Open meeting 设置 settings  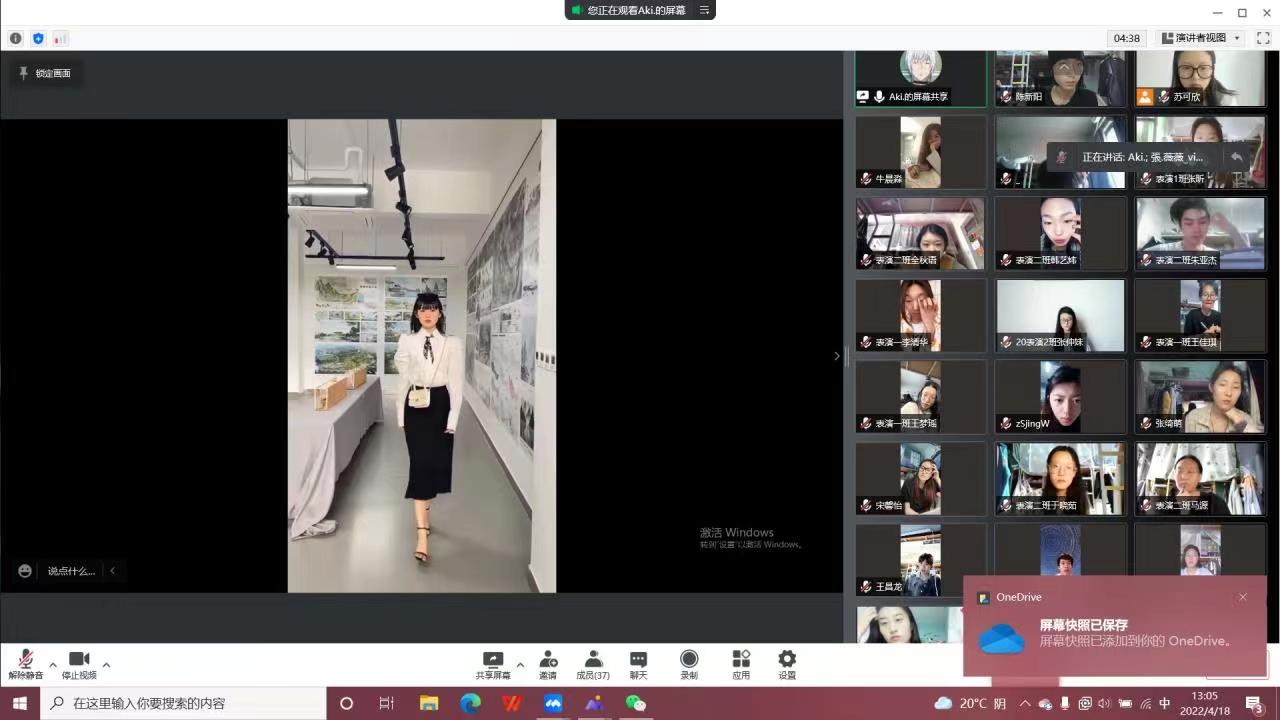pyautogui.click(x=787, y=666)
